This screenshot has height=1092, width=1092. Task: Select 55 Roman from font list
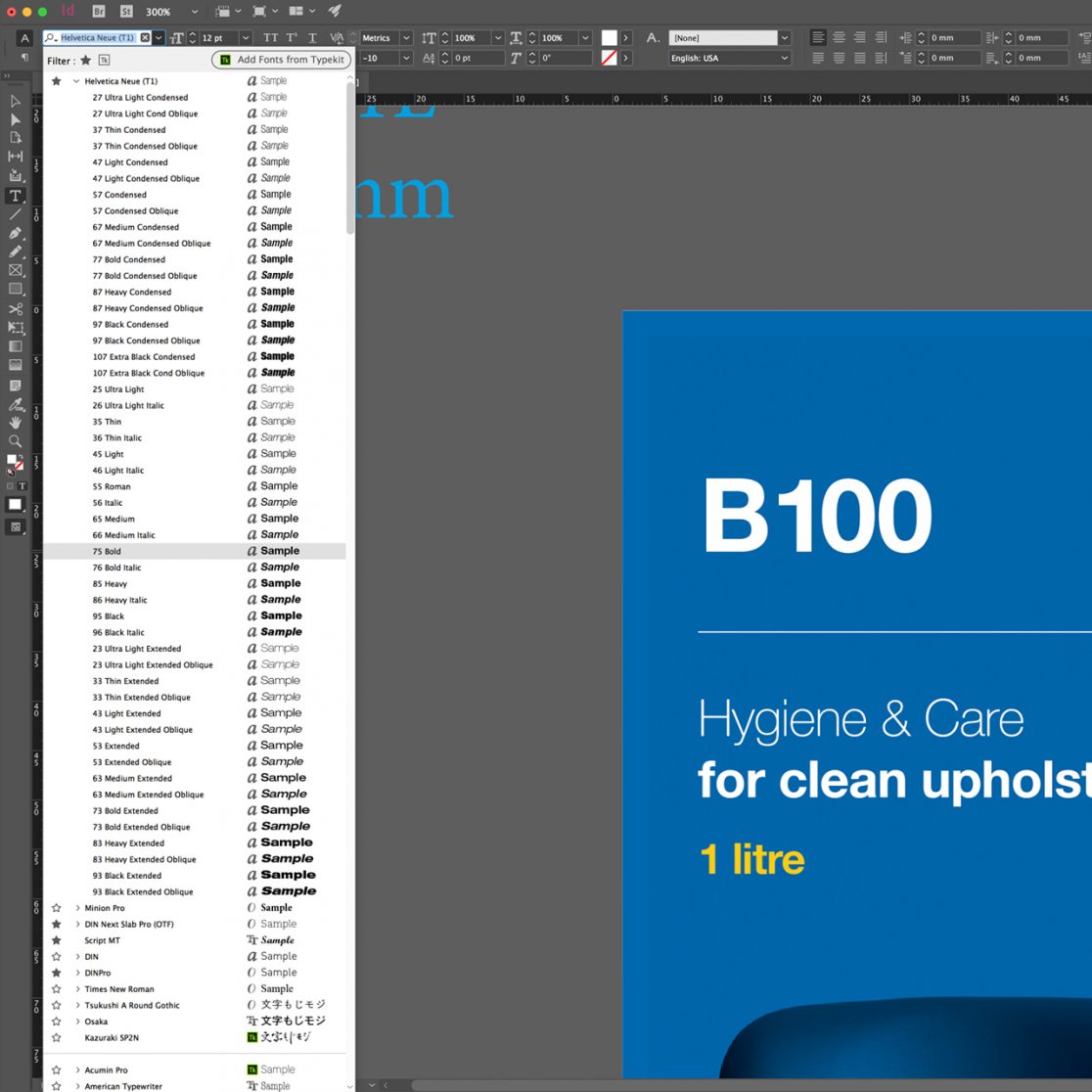point(112,486)
